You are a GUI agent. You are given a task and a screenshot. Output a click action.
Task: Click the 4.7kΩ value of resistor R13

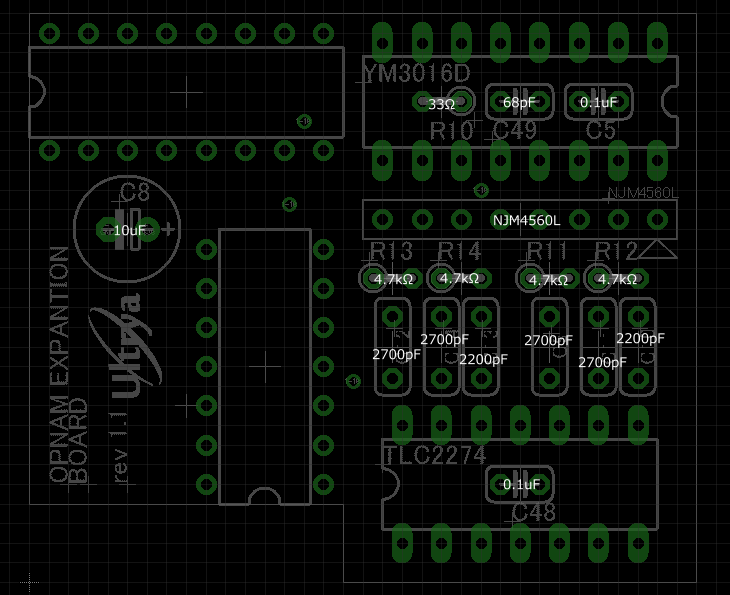pos(393,279)
